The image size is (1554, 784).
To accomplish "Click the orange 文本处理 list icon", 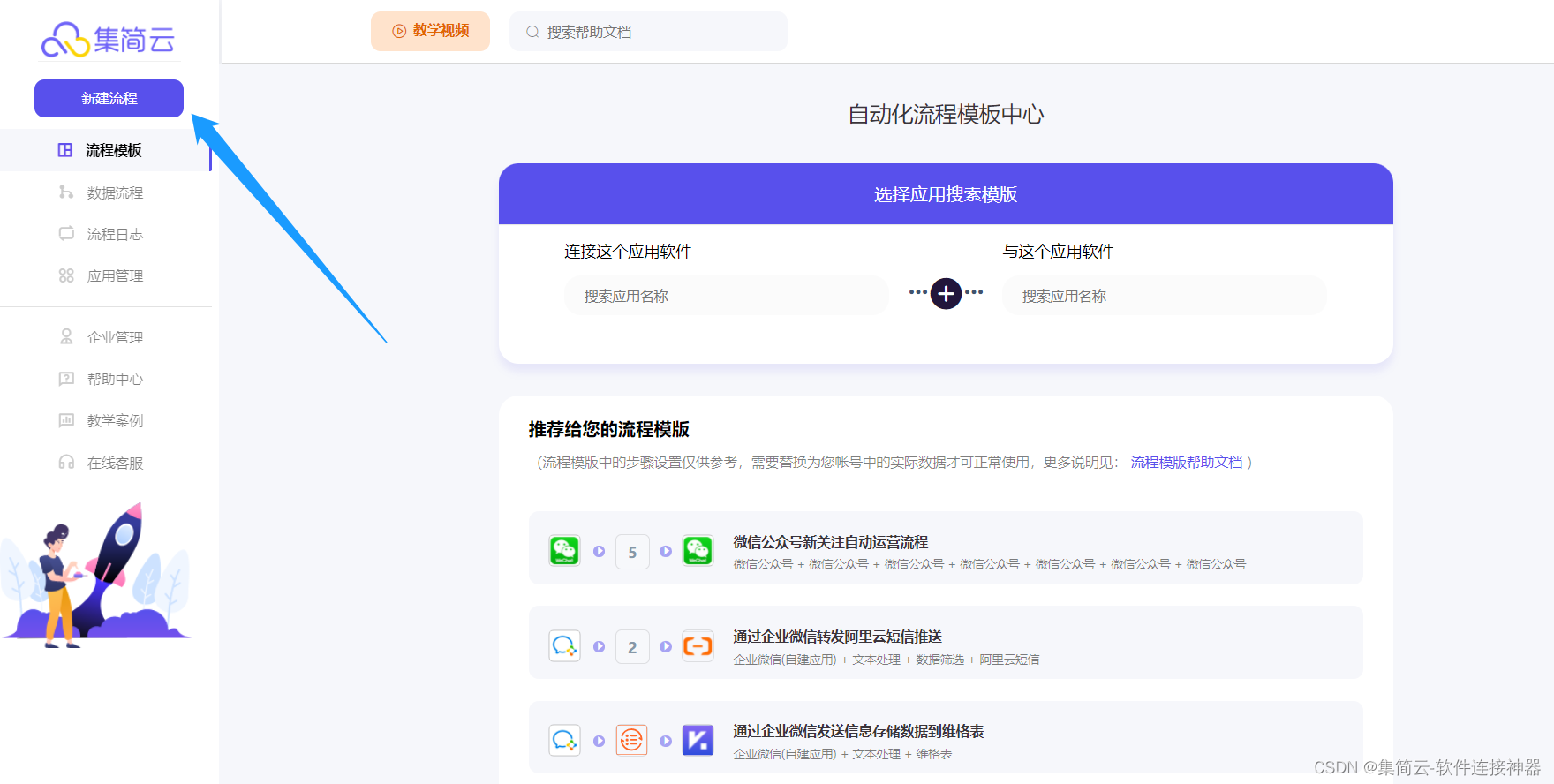I will pos(631,741).
